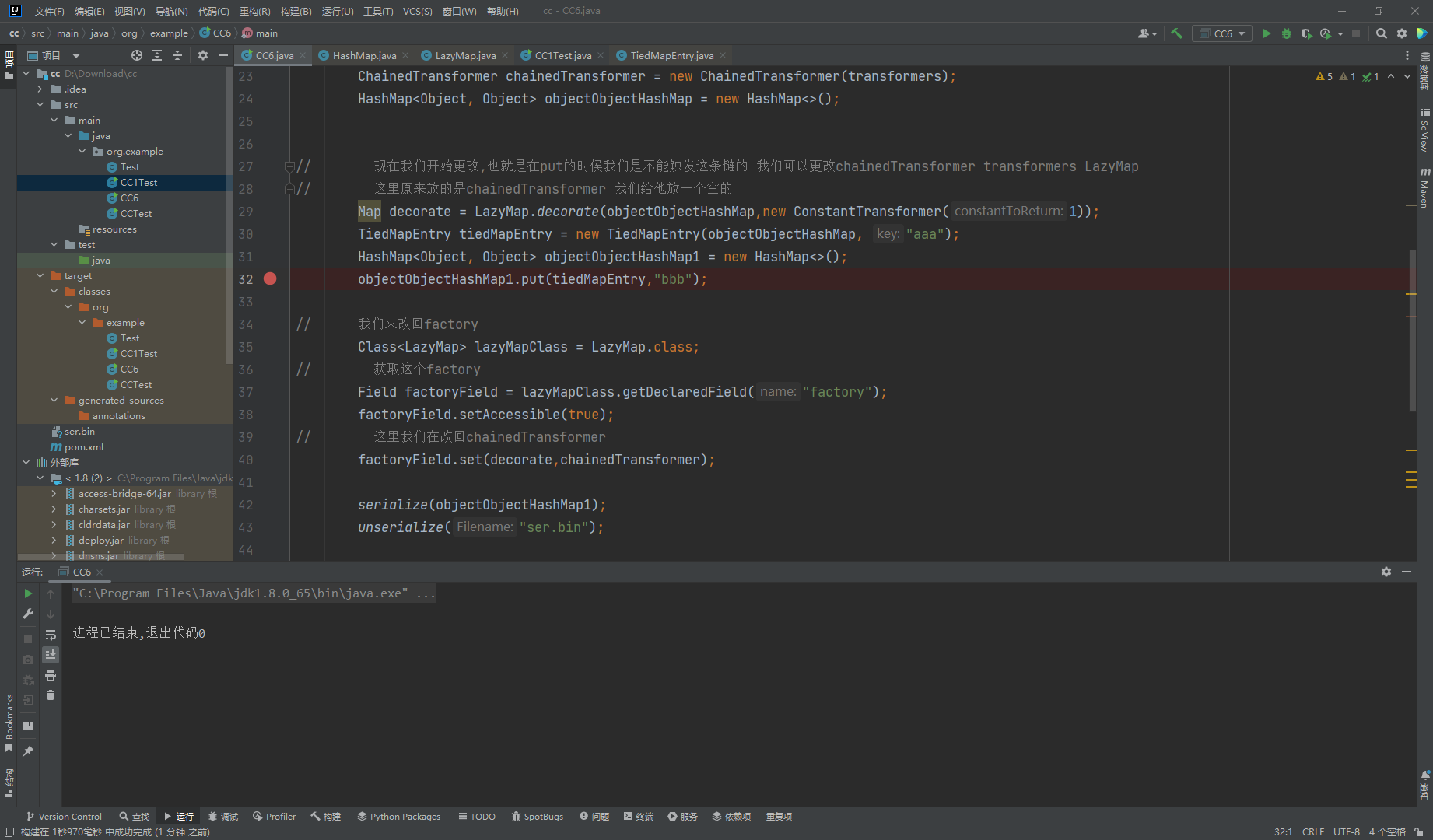Go to next highlighted error arrow
Screen dimensions: 1433x840
[x=1407, y=76]
